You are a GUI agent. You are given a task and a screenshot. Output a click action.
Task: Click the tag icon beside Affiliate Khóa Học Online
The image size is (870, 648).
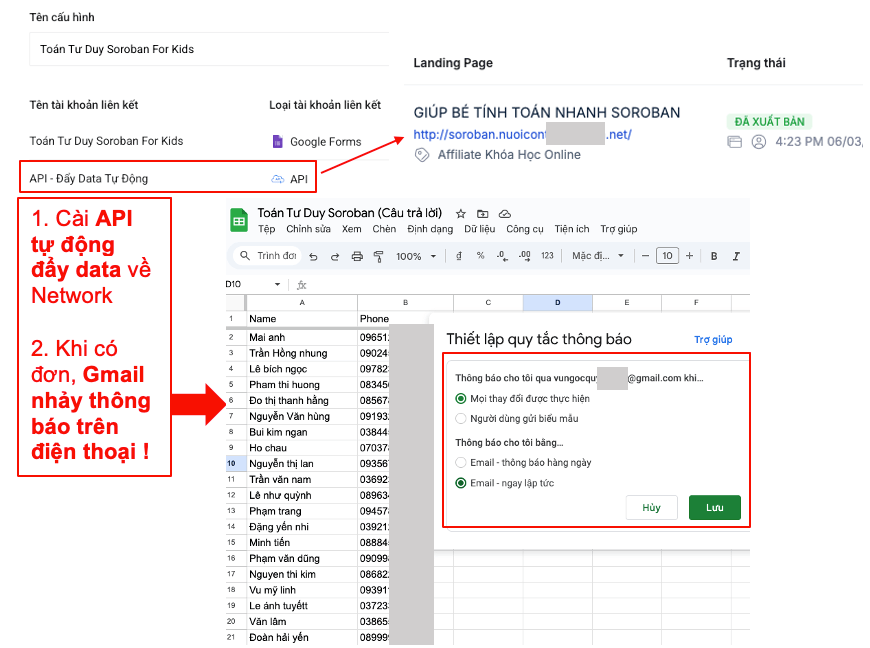[422, 155]
